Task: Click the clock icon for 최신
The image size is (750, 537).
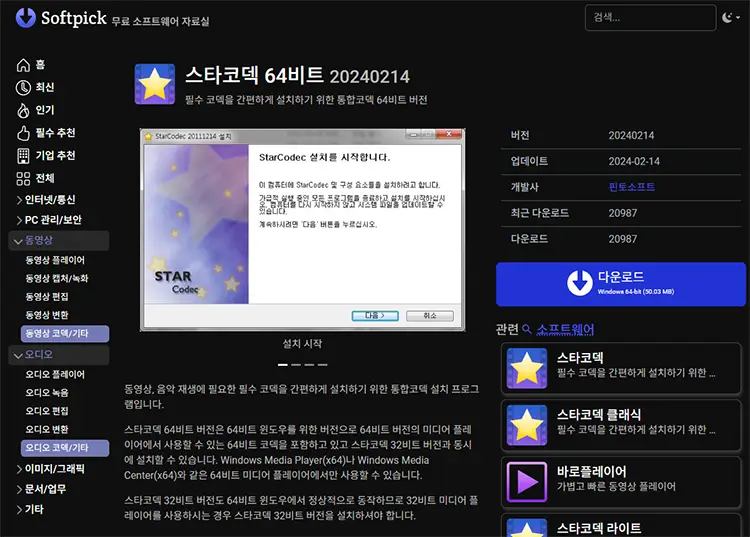Action: click(x=23, y=88)
